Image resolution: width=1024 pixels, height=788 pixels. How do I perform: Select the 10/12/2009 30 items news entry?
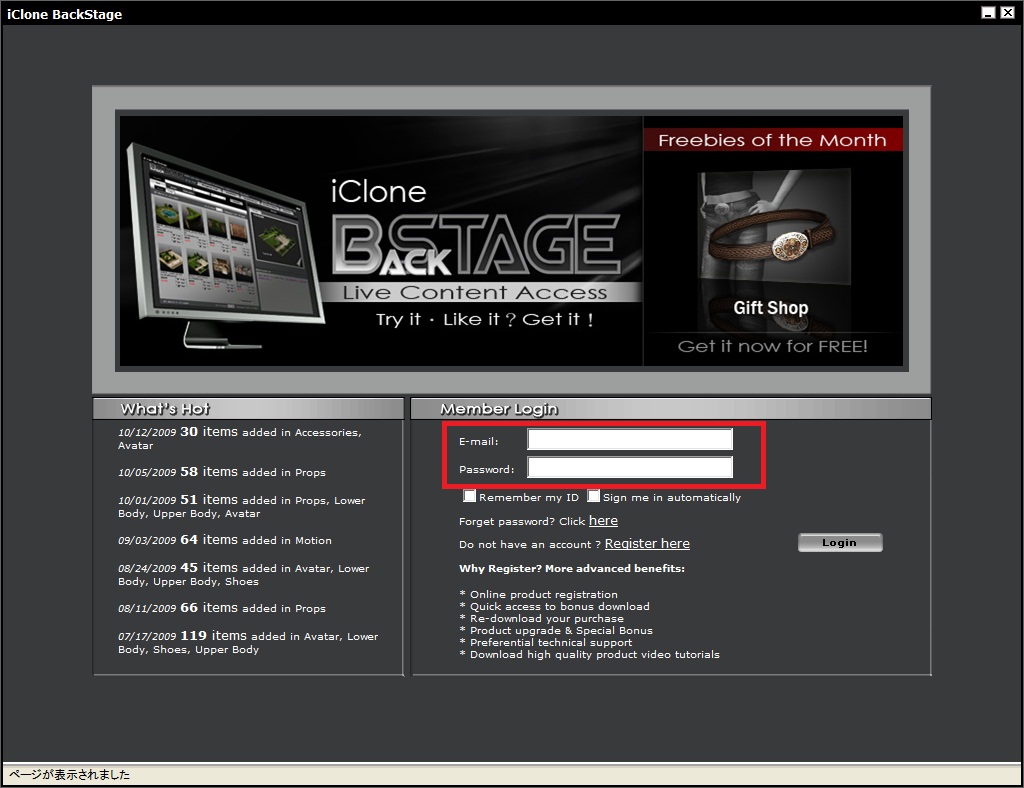240,438
